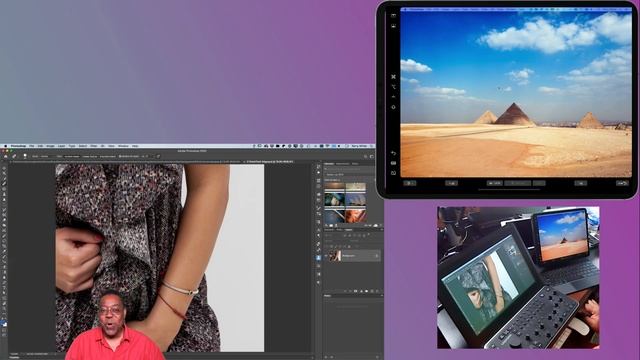
Task: Select the beige top-right library thumbnail
Action: (x=356, y=187)
